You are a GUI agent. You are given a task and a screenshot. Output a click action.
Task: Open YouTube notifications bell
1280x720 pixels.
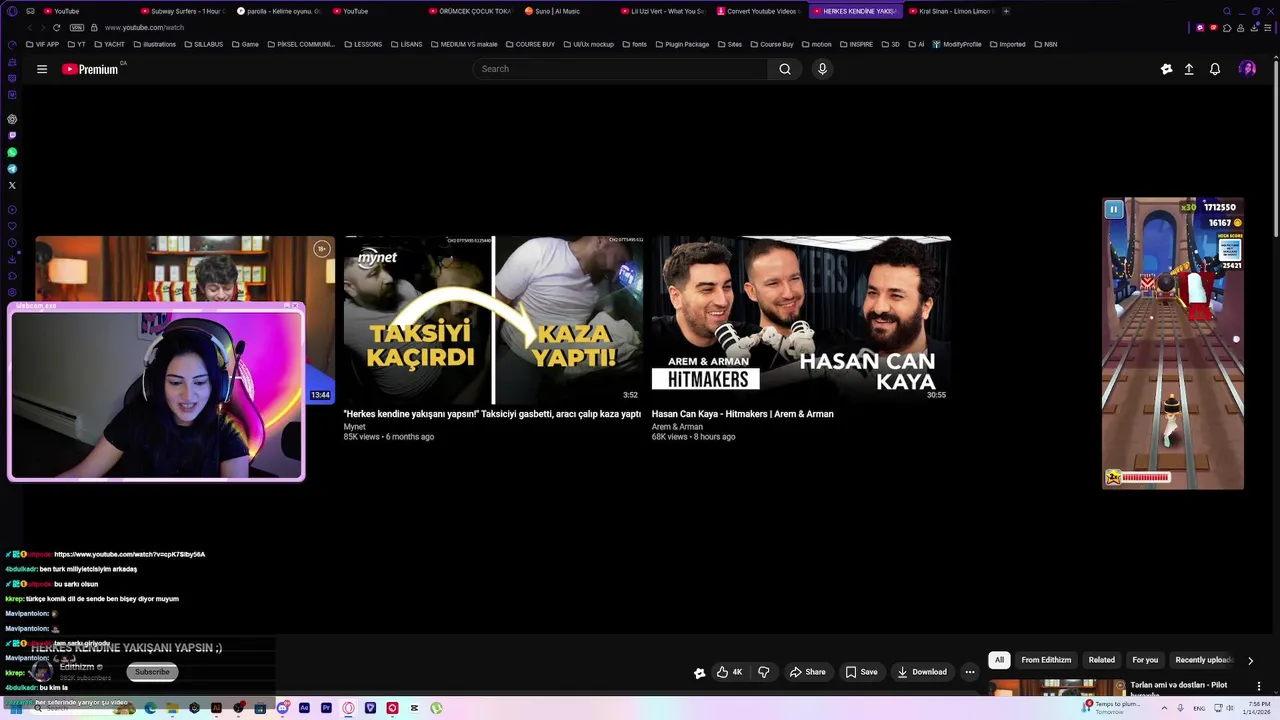(1215, 69)
